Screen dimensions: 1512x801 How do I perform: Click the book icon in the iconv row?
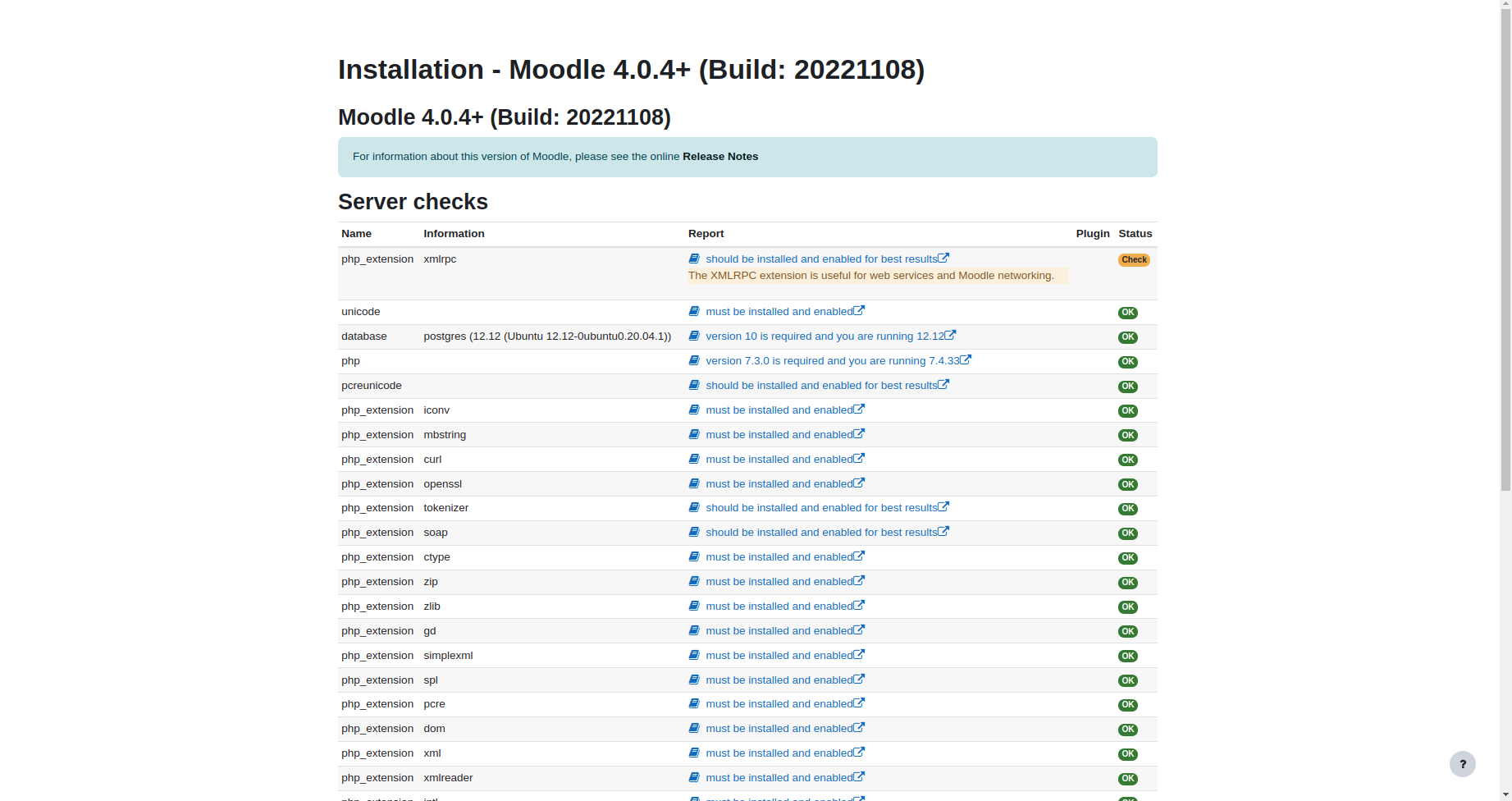694,410
